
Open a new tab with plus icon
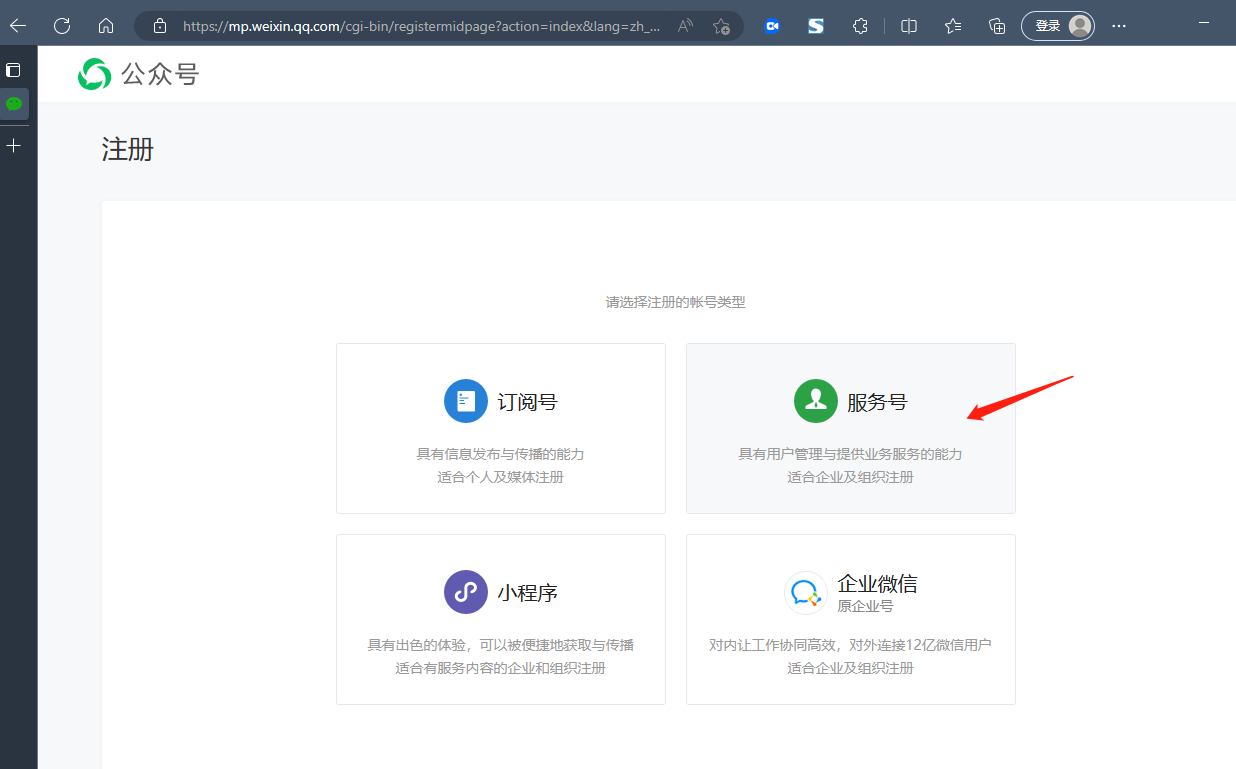pos(14,146)
